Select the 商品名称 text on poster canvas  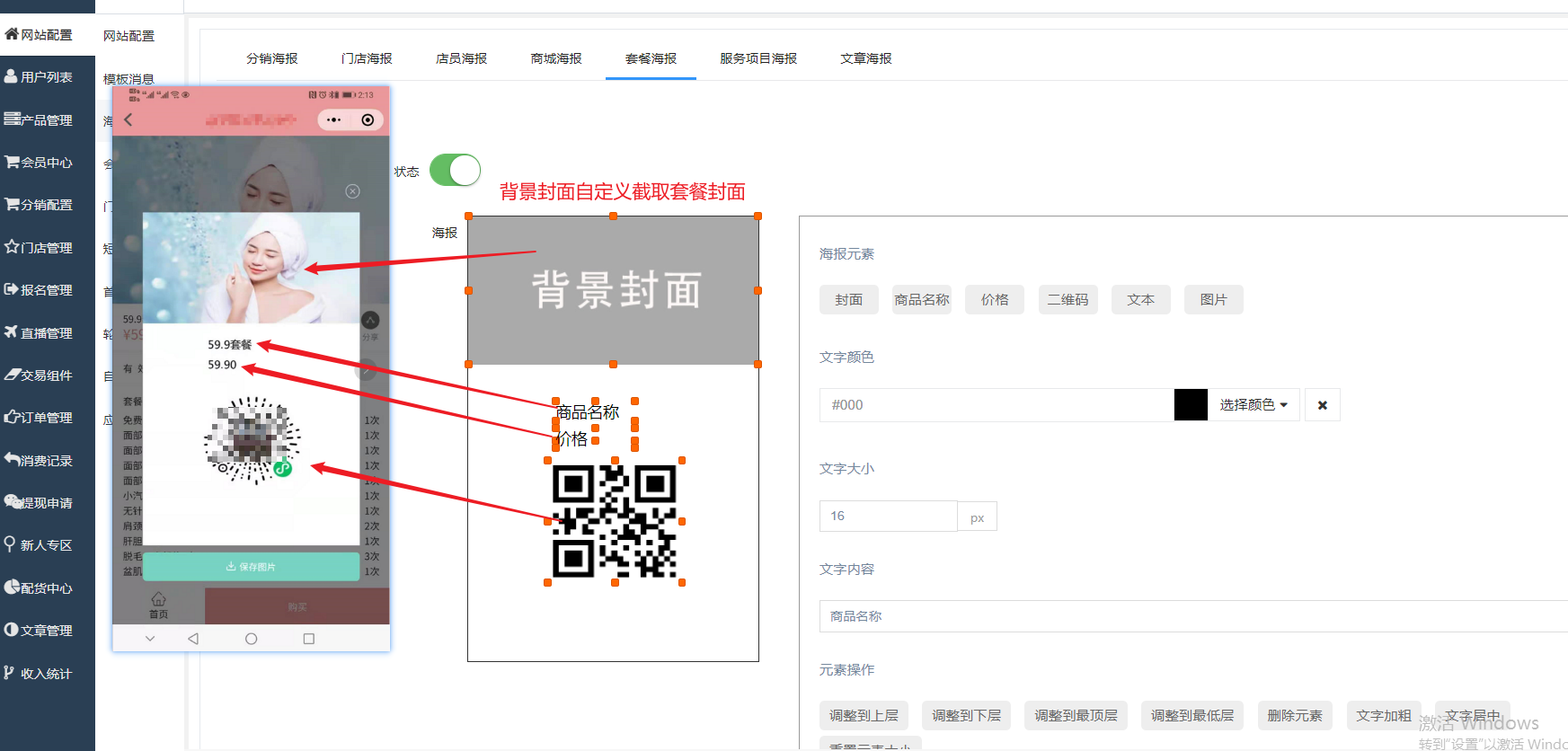pyautogui.click(x=588, y=412)
